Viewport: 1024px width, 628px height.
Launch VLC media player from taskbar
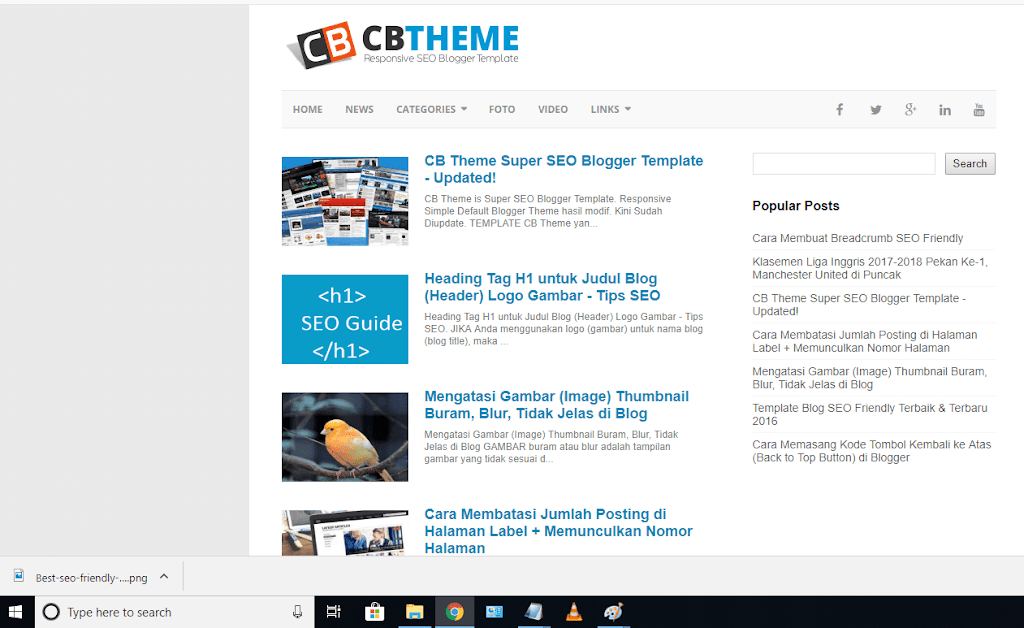point(574,611)
